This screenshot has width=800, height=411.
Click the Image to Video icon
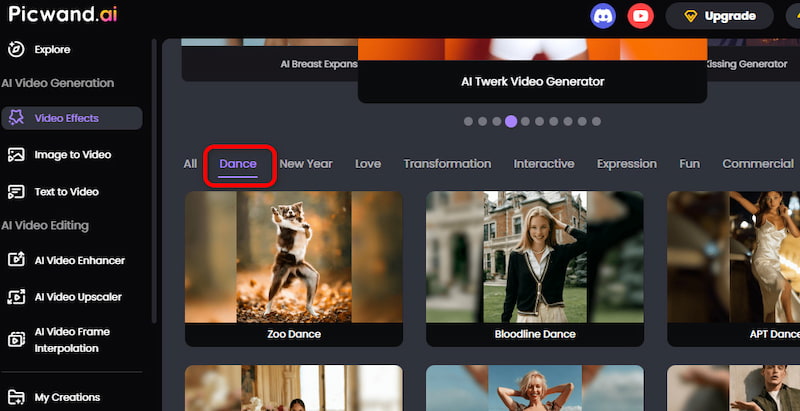[16, 155]
